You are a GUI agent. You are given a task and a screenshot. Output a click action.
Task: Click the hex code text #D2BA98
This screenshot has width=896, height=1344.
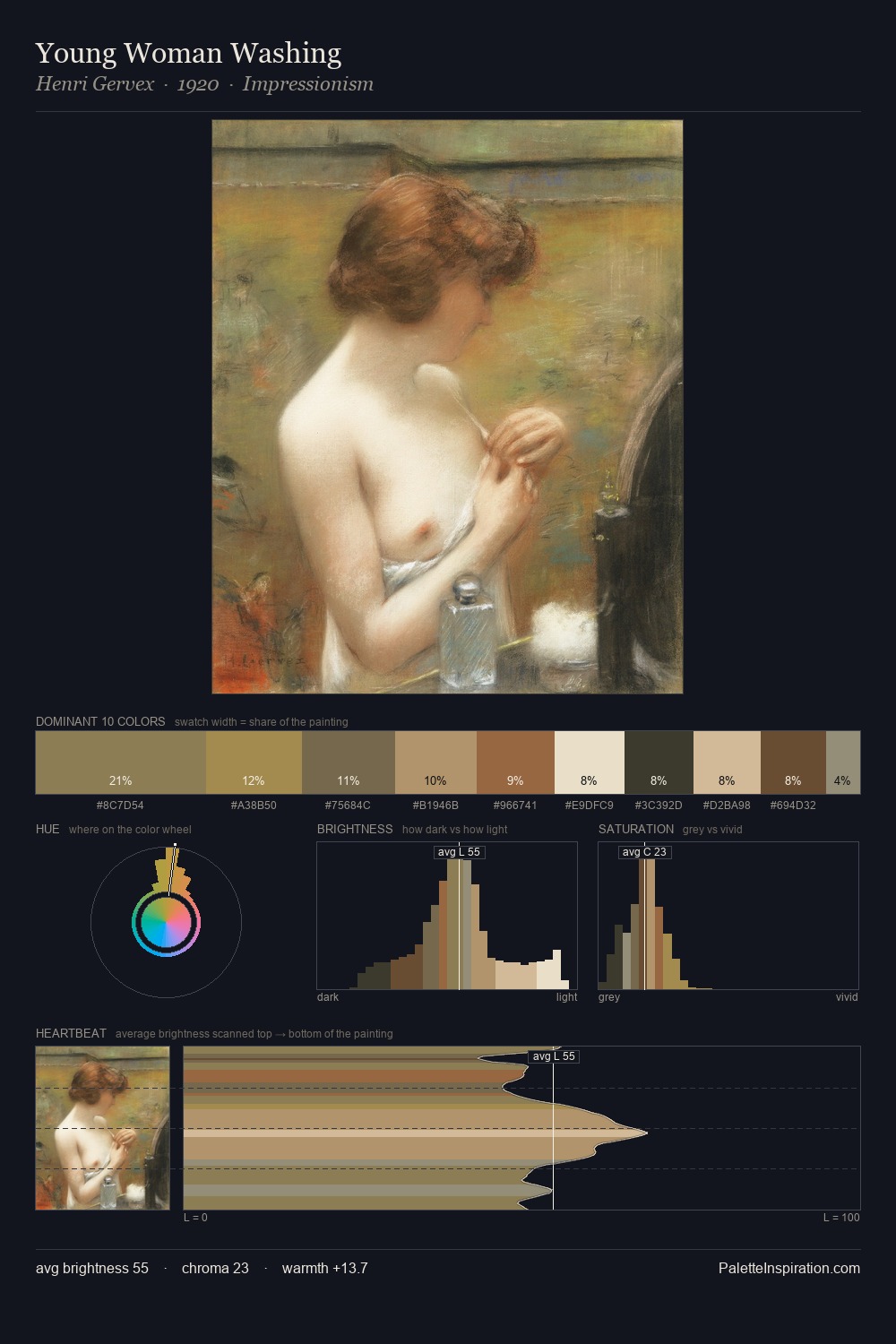pos(727,806)
